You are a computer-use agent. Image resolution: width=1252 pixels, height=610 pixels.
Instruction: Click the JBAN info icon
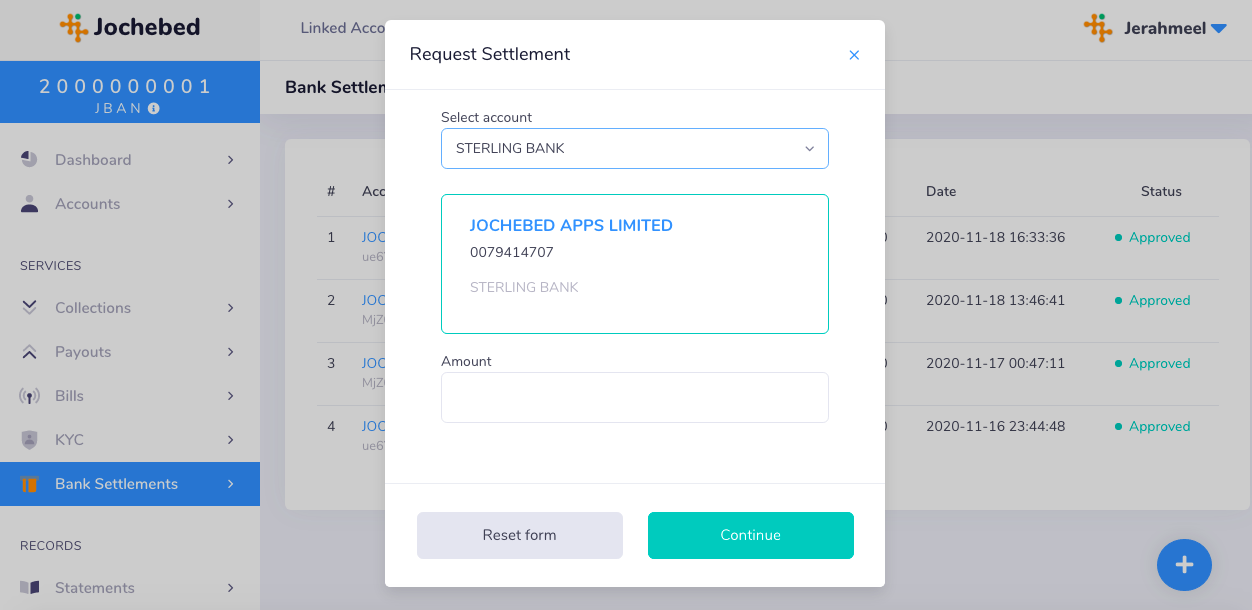click(154, 108)
